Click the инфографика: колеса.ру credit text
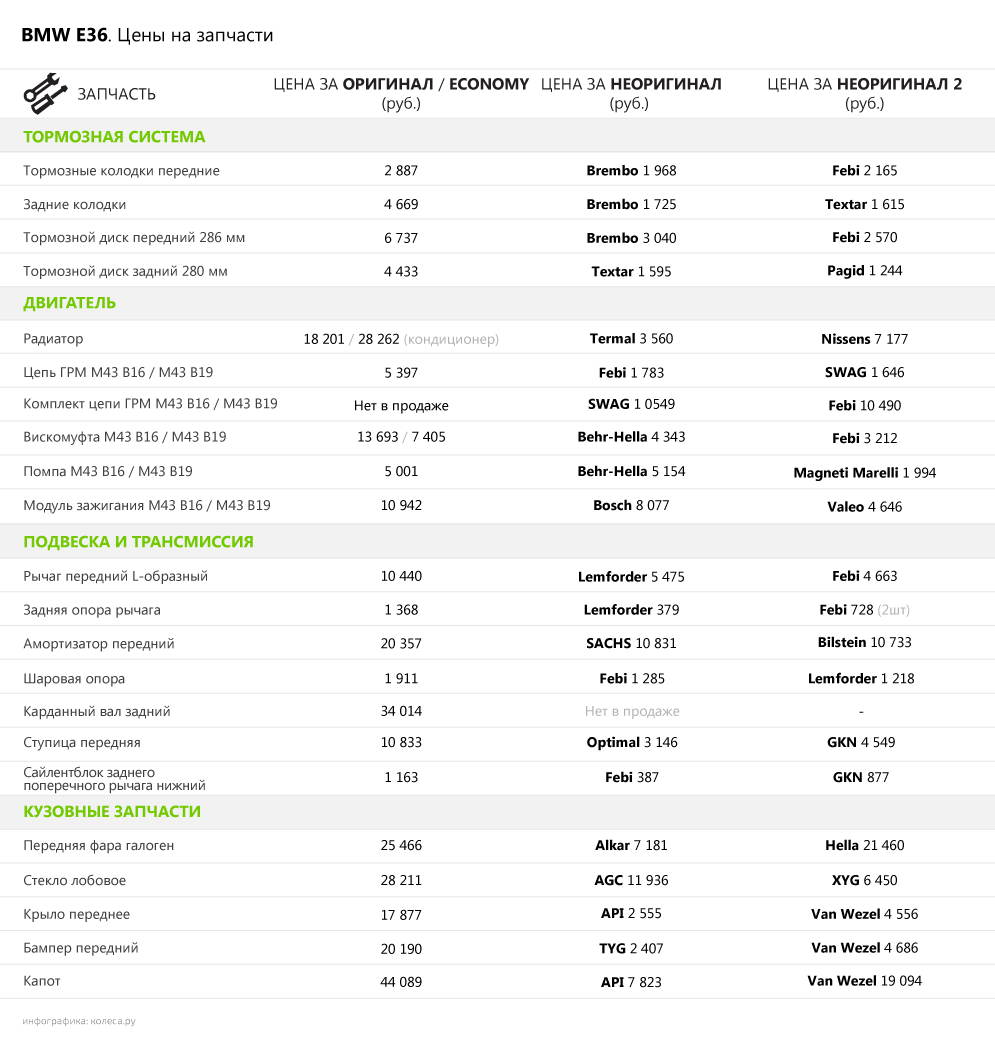Image resolution: width=995 pixels, height=1044 pixels. point(79,1022)
